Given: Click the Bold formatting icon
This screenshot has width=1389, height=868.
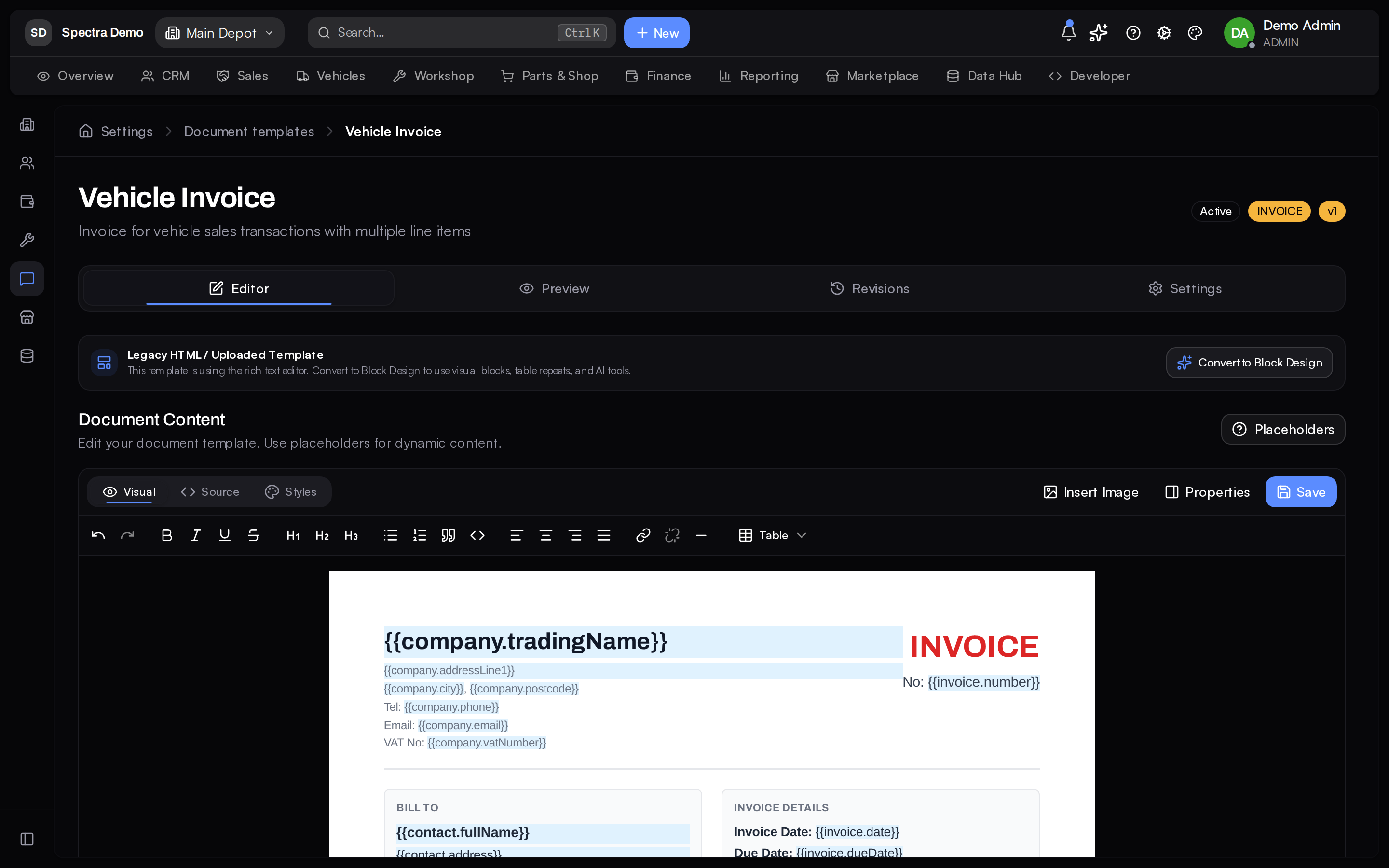Looking at the screenshot, I should click(x=166, y=535).
